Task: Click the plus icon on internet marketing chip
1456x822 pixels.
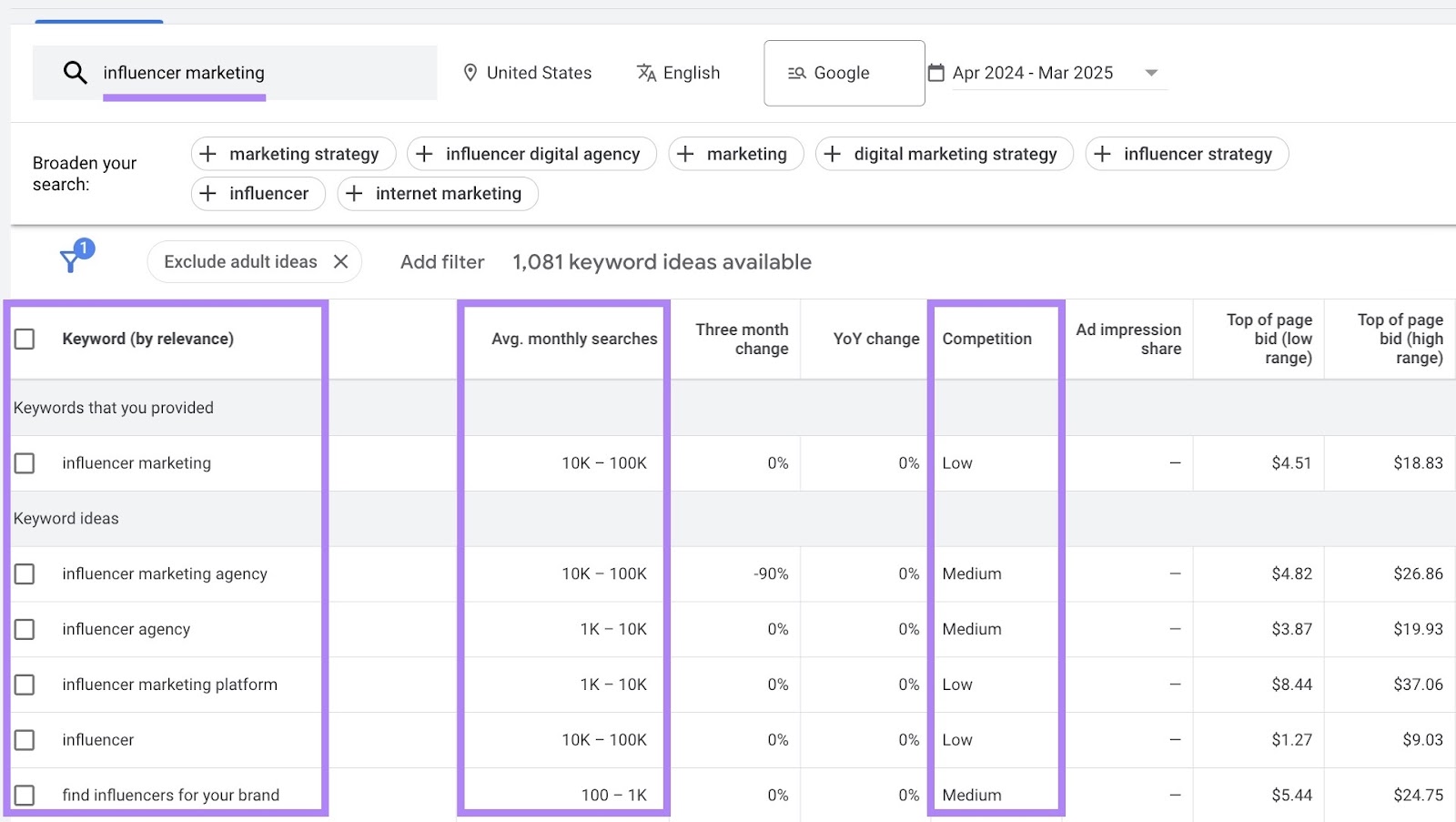Action: click(354, 193)
